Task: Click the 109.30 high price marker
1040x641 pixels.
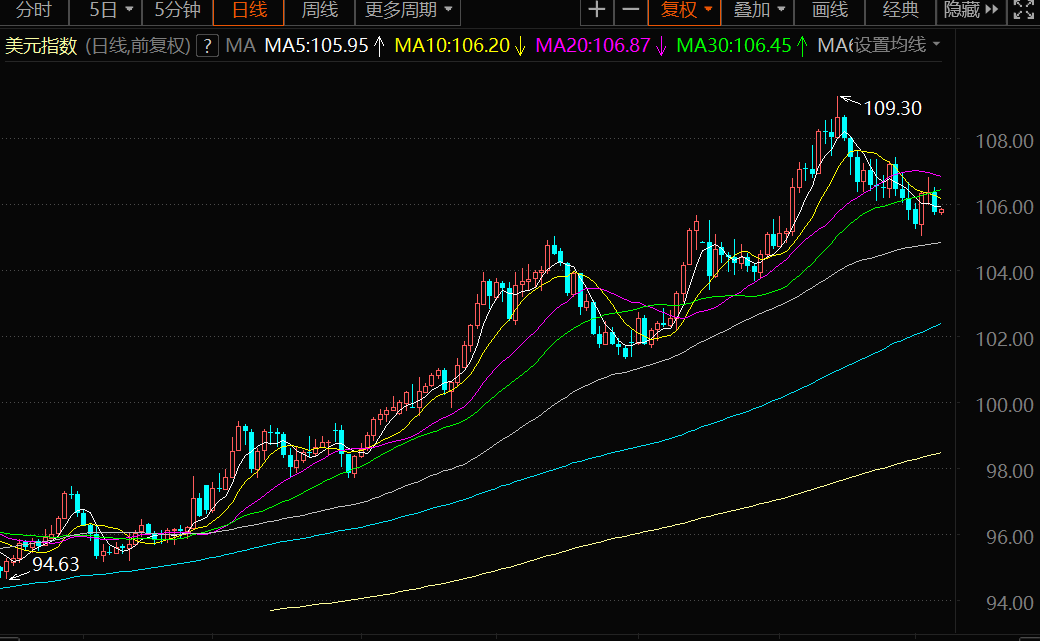Action: click(893, 108)
